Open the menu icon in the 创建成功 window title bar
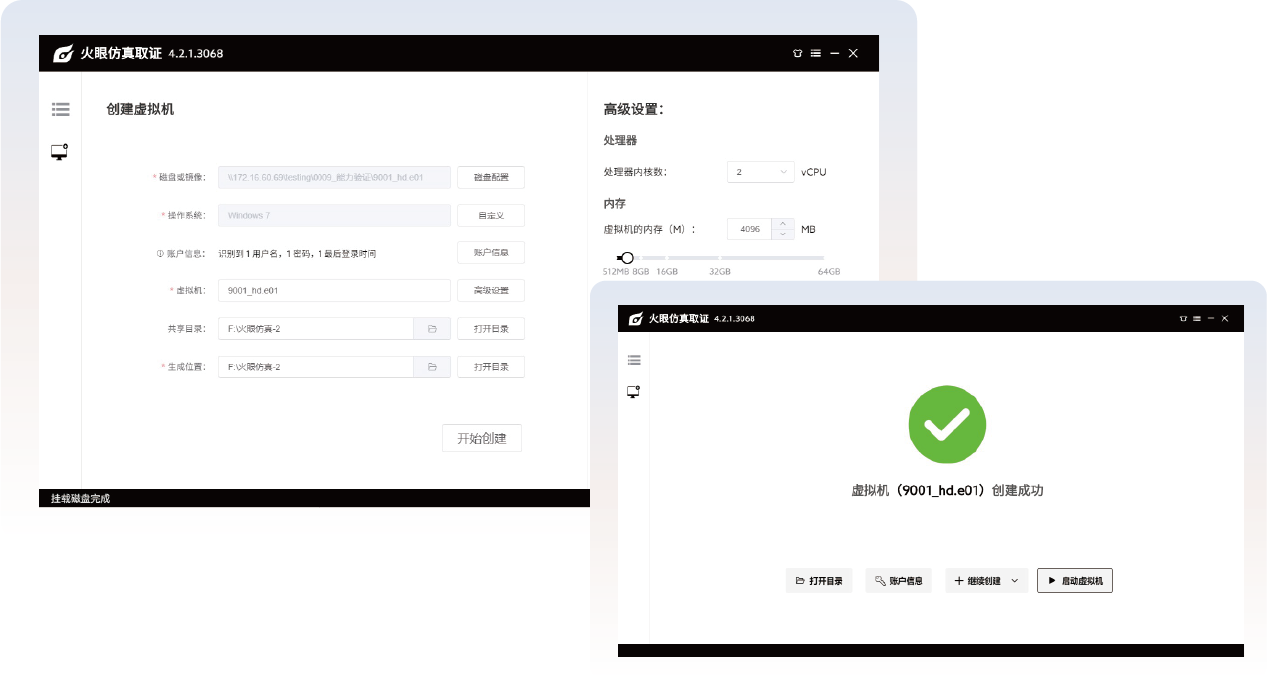Screen dimensions: 1267x682 coord(1197,318)
